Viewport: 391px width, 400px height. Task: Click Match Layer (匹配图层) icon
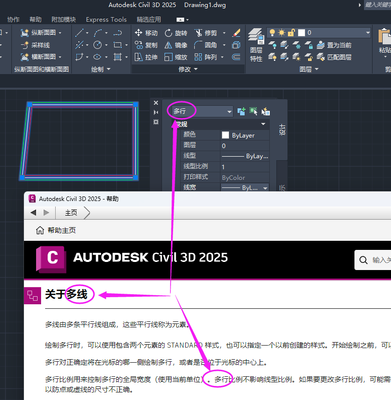tap(333, 57)
